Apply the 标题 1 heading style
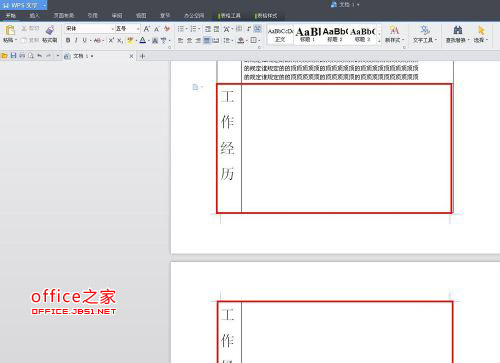This screenshot has width=500, height=363. click(x=308, y=35)
